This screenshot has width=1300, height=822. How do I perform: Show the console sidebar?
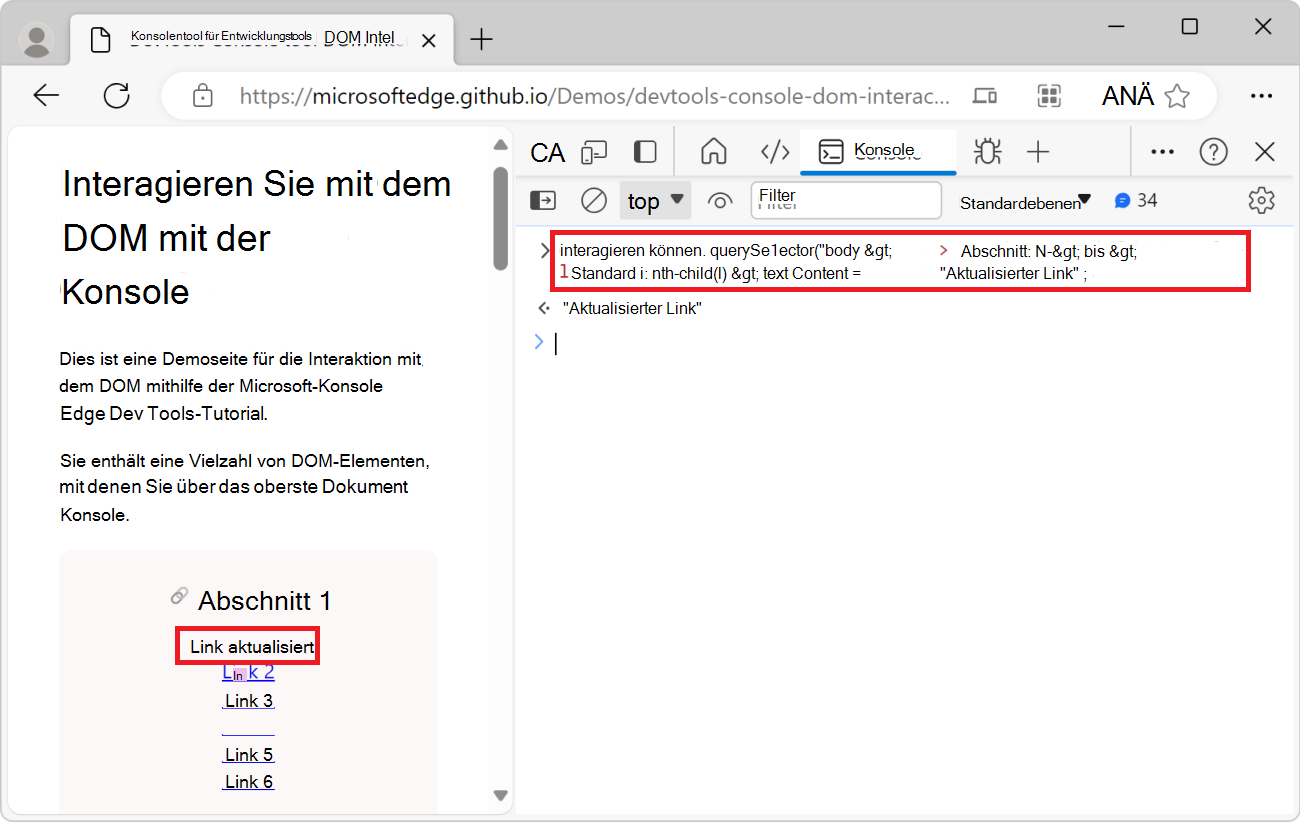click(x=542, y=200)
